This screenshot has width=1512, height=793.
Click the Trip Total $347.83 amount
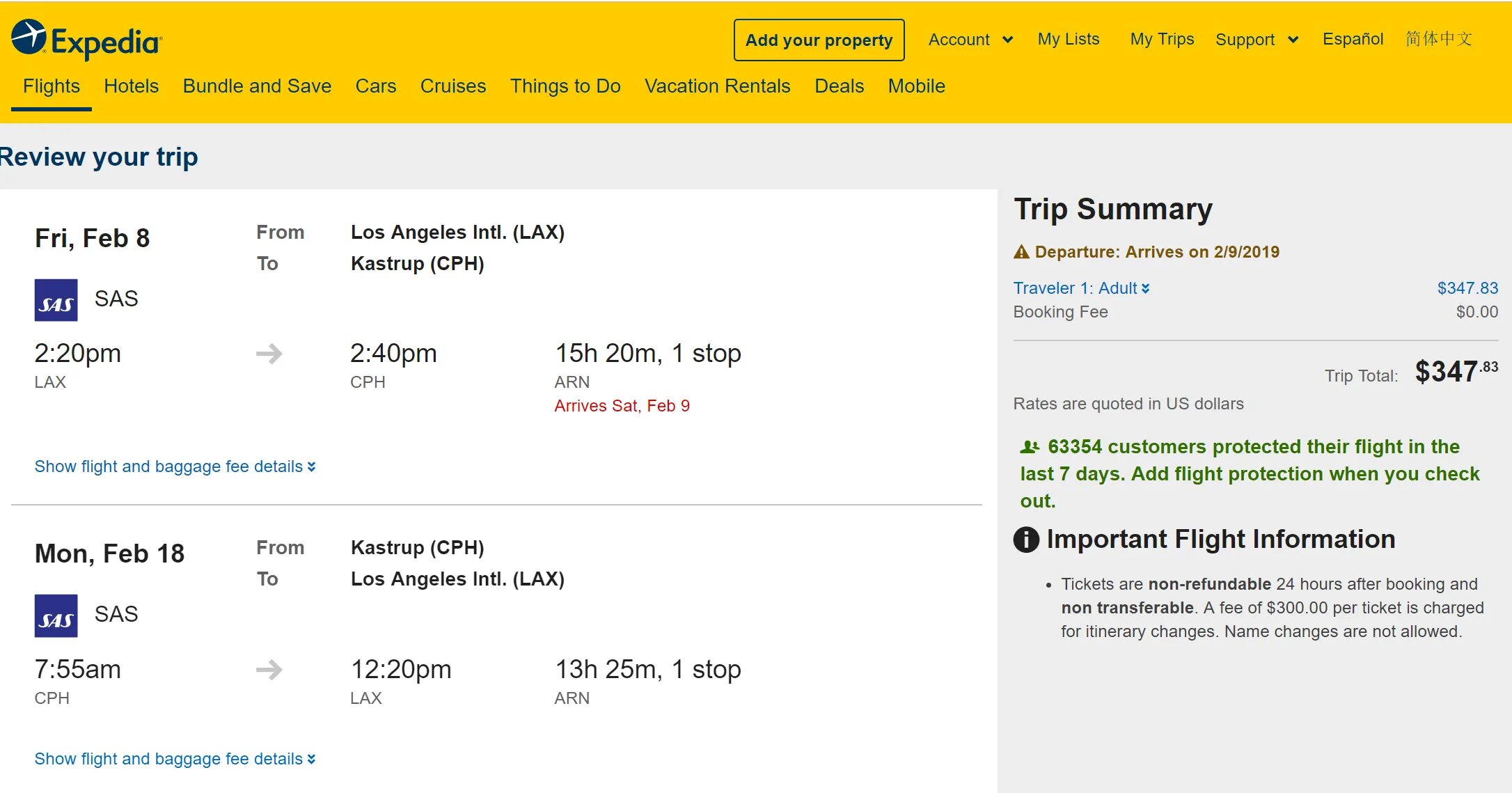pyautogui.click(x=1456, y=372)
